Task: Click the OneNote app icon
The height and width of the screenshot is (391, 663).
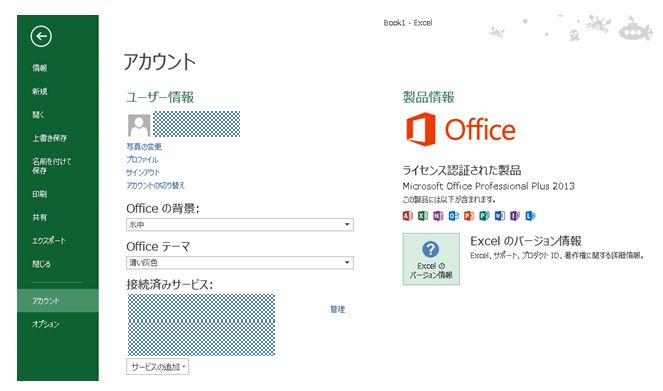Action: coord(438,216)
